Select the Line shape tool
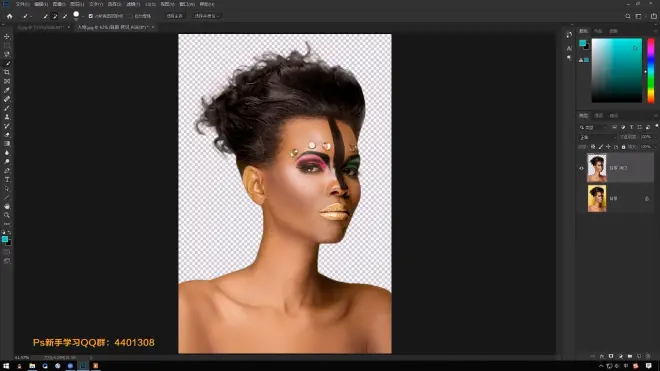The image size is (660, 371). (x=7, y=198)
